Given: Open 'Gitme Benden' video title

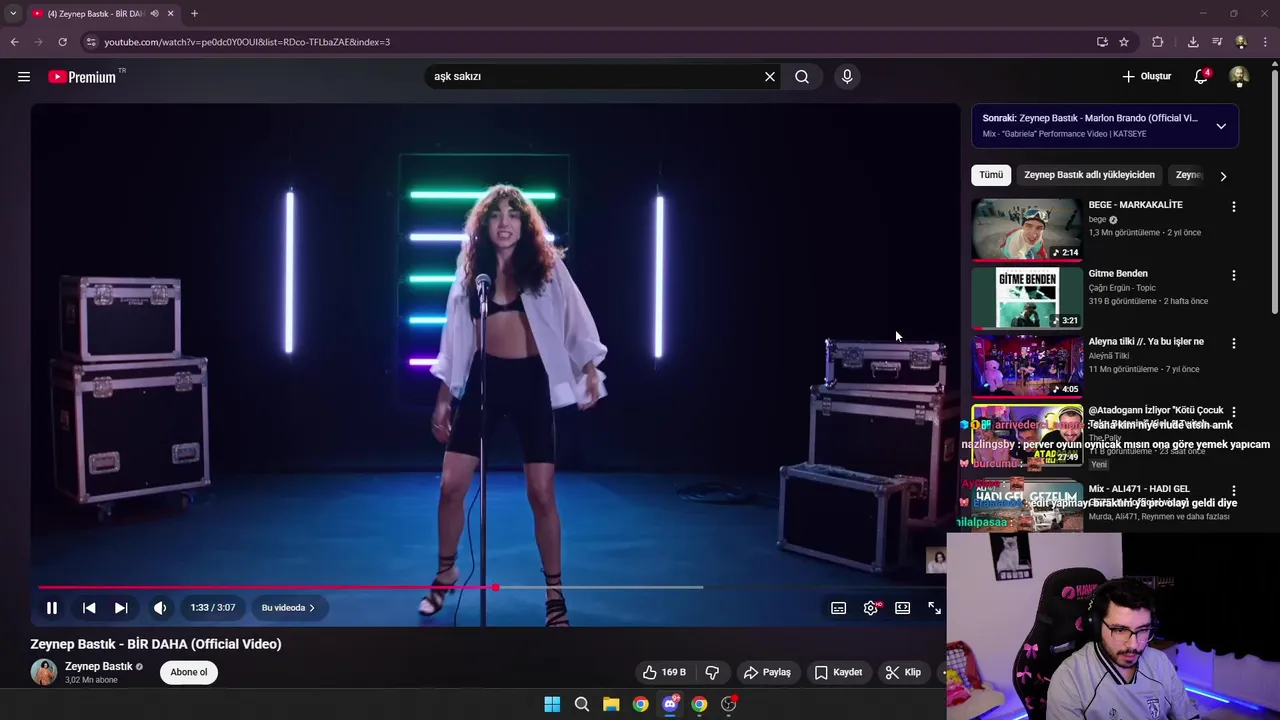Looking at the screenshot, I should pyautogui.click(x=1118, y=273).
